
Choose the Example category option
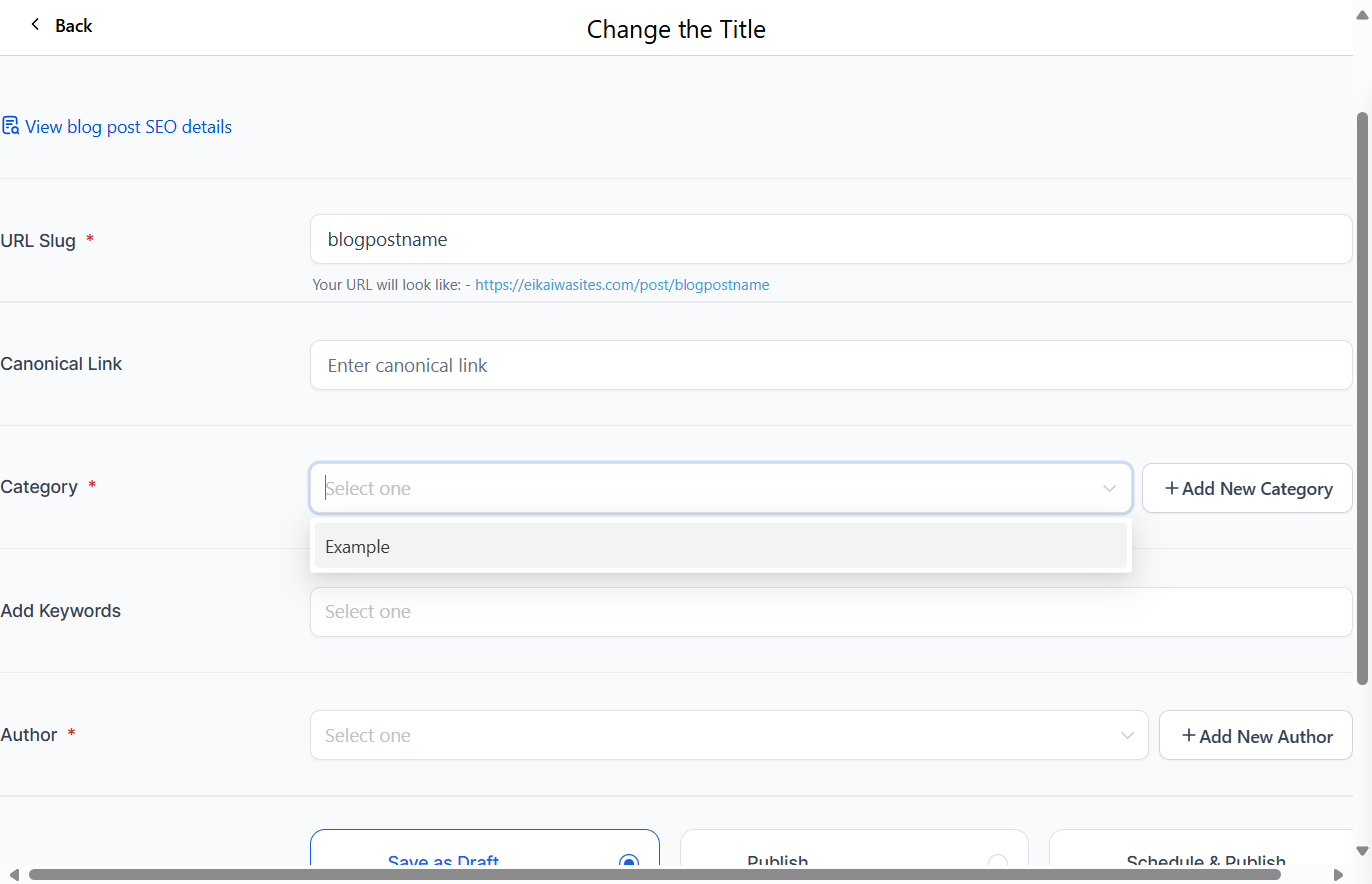tap(720, 546)
